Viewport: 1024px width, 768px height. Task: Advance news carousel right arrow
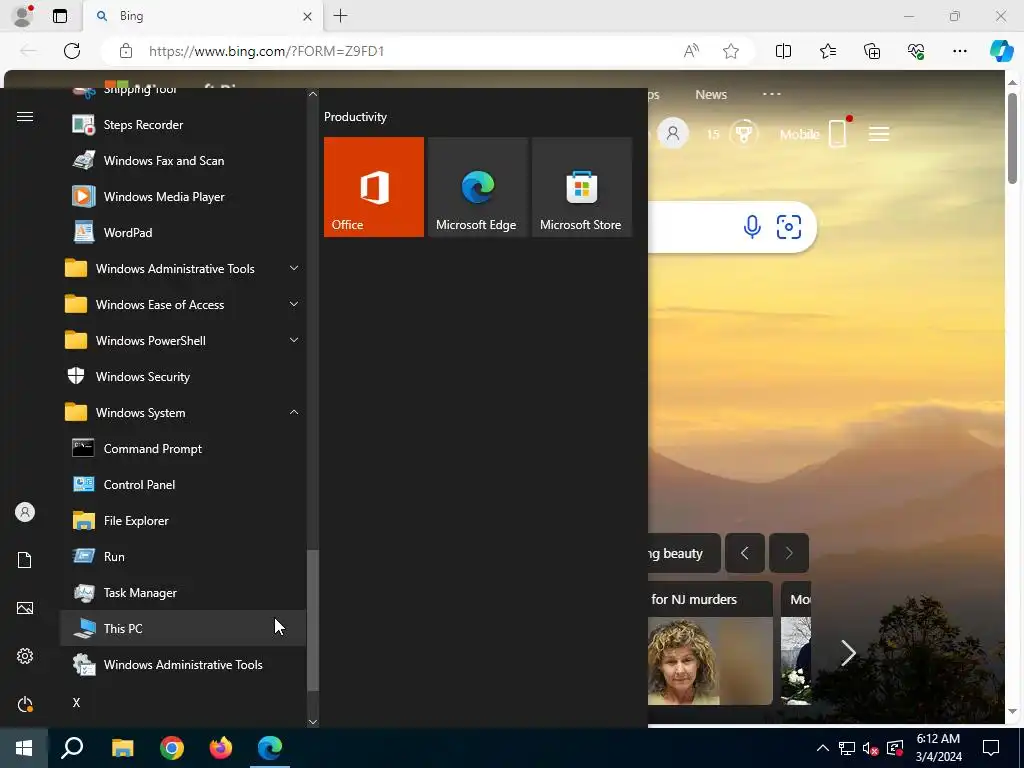click(x=848, y=652)
